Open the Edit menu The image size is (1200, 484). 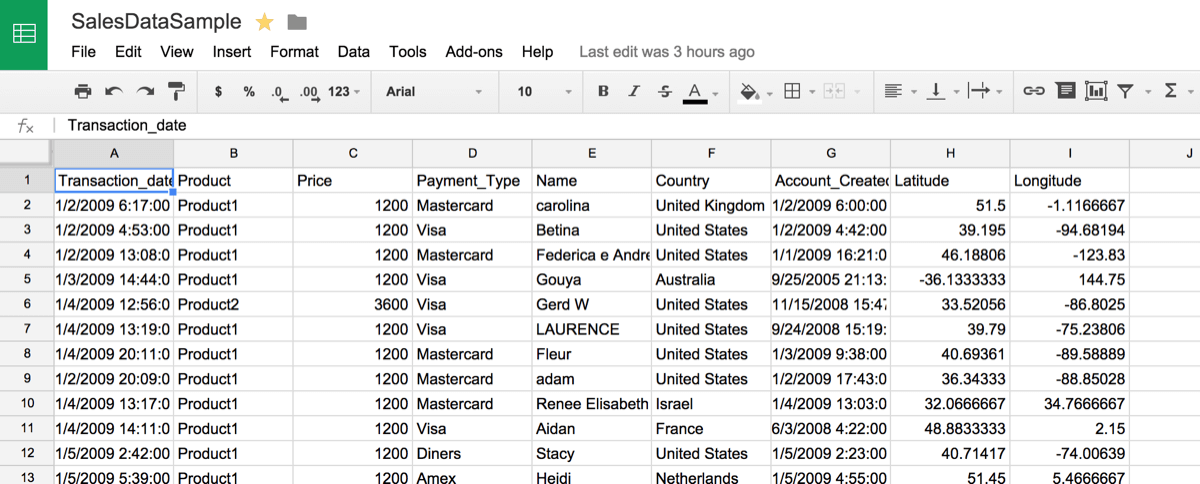128,52
